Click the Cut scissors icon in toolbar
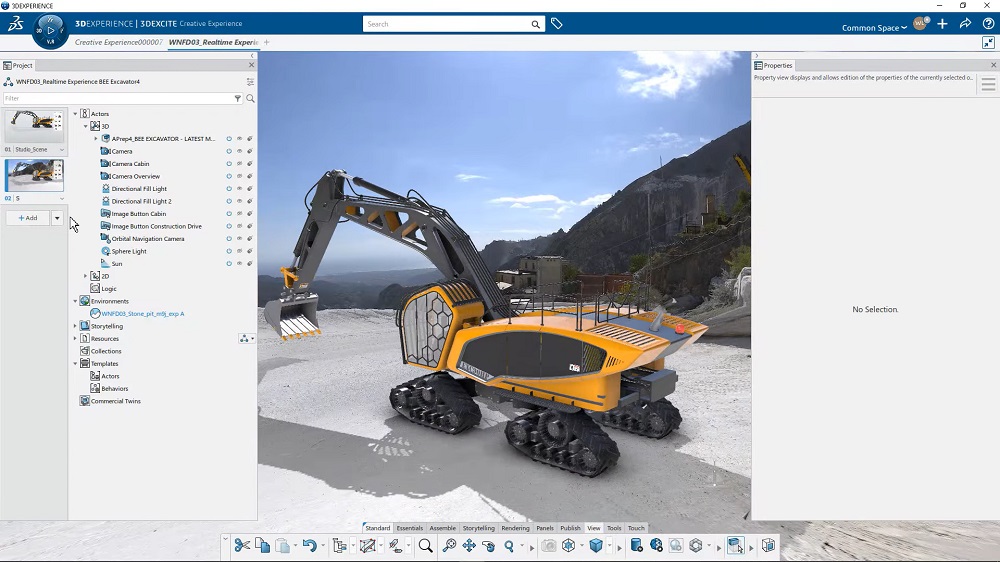Viewport: 1000px width, 562px height. pyautogui.click(x=242, y=545)
